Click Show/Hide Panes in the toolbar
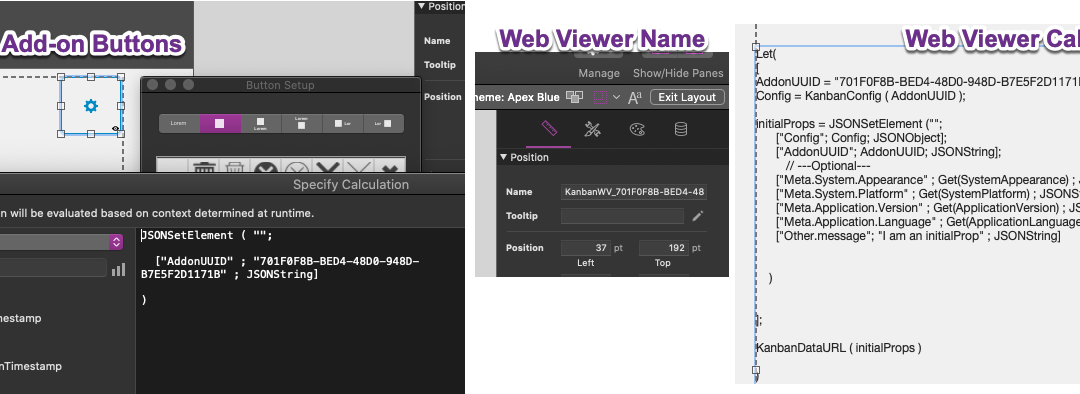 (678, 73)
